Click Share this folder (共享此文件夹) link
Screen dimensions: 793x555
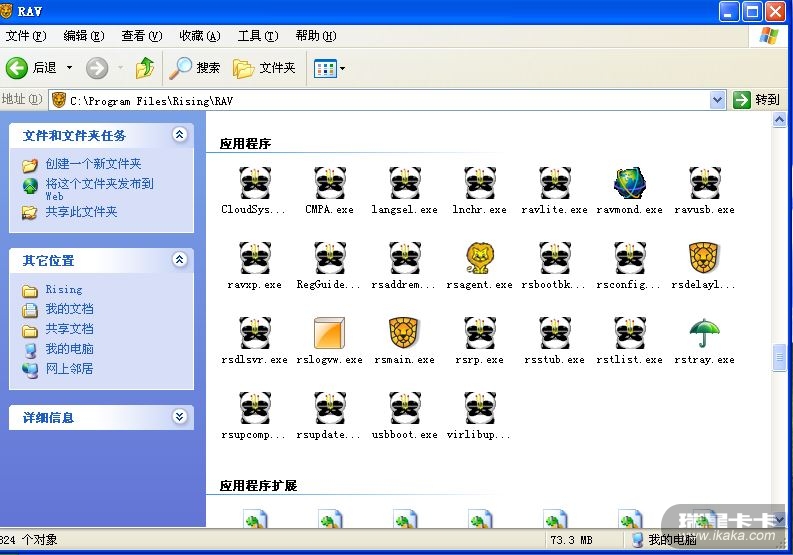(81, 212)
